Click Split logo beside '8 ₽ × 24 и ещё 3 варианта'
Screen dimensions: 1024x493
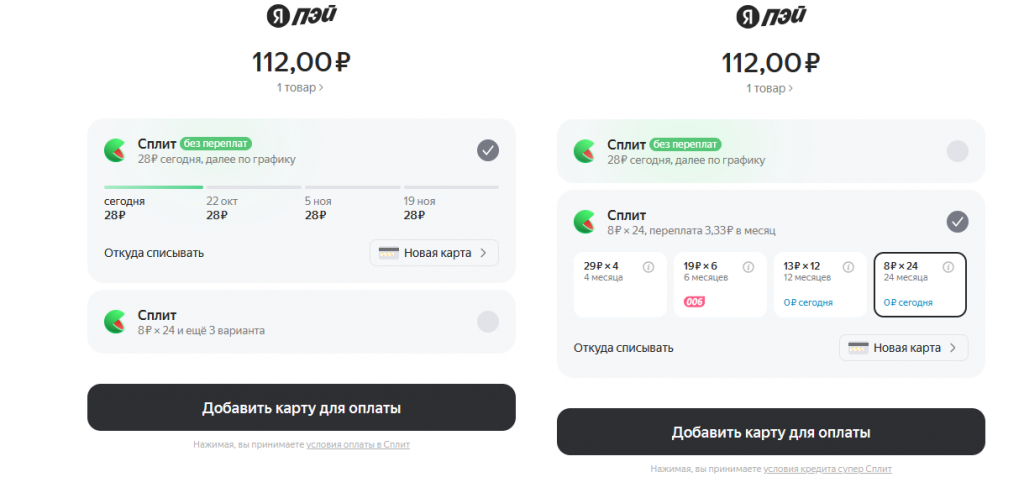coord(115,322)
